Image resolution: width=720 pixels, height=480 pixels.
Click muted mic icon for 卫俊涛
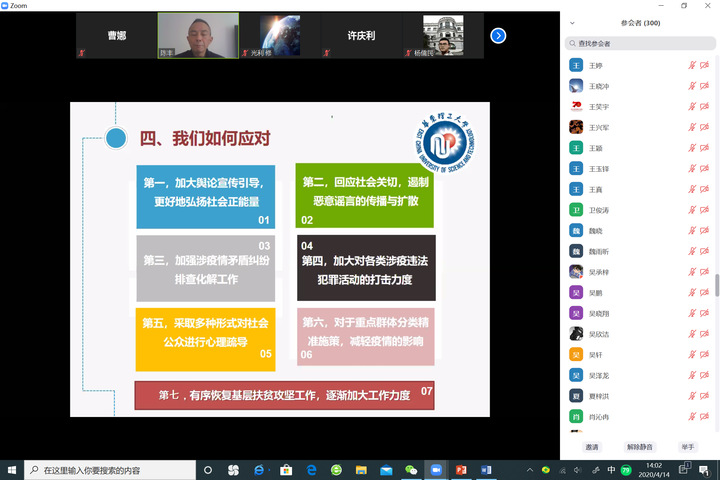point(691,210)
